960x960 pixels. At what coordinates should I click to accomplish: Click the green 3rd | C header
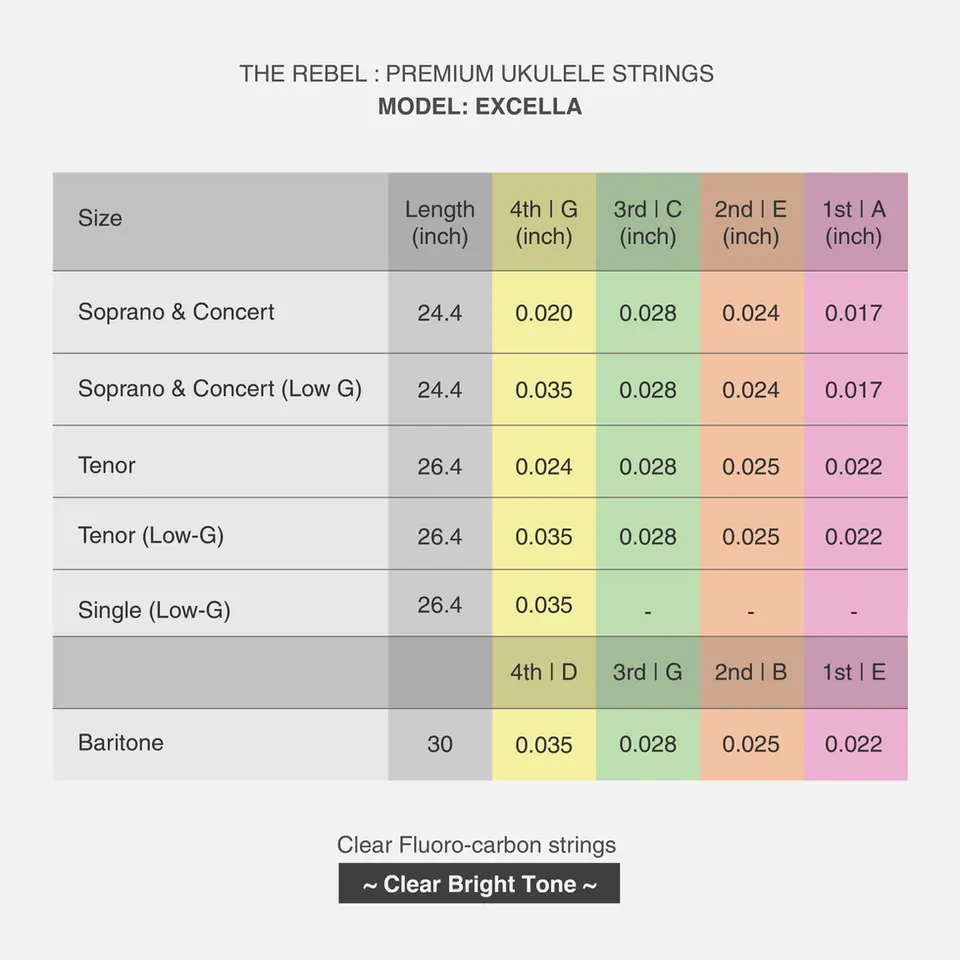[x=648, y=222]
